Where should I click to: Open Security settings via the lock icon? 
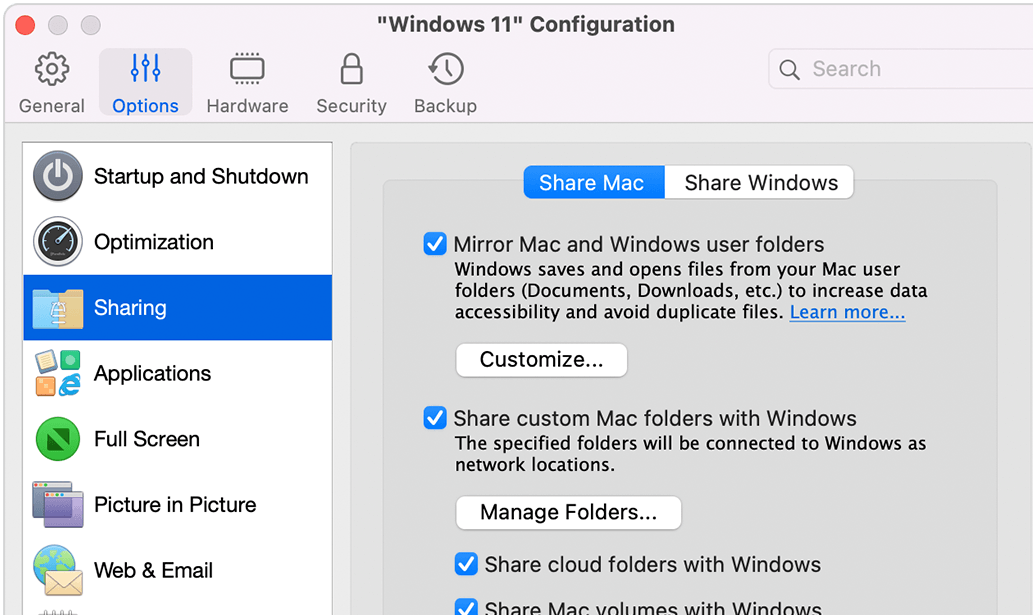[351, 82]
